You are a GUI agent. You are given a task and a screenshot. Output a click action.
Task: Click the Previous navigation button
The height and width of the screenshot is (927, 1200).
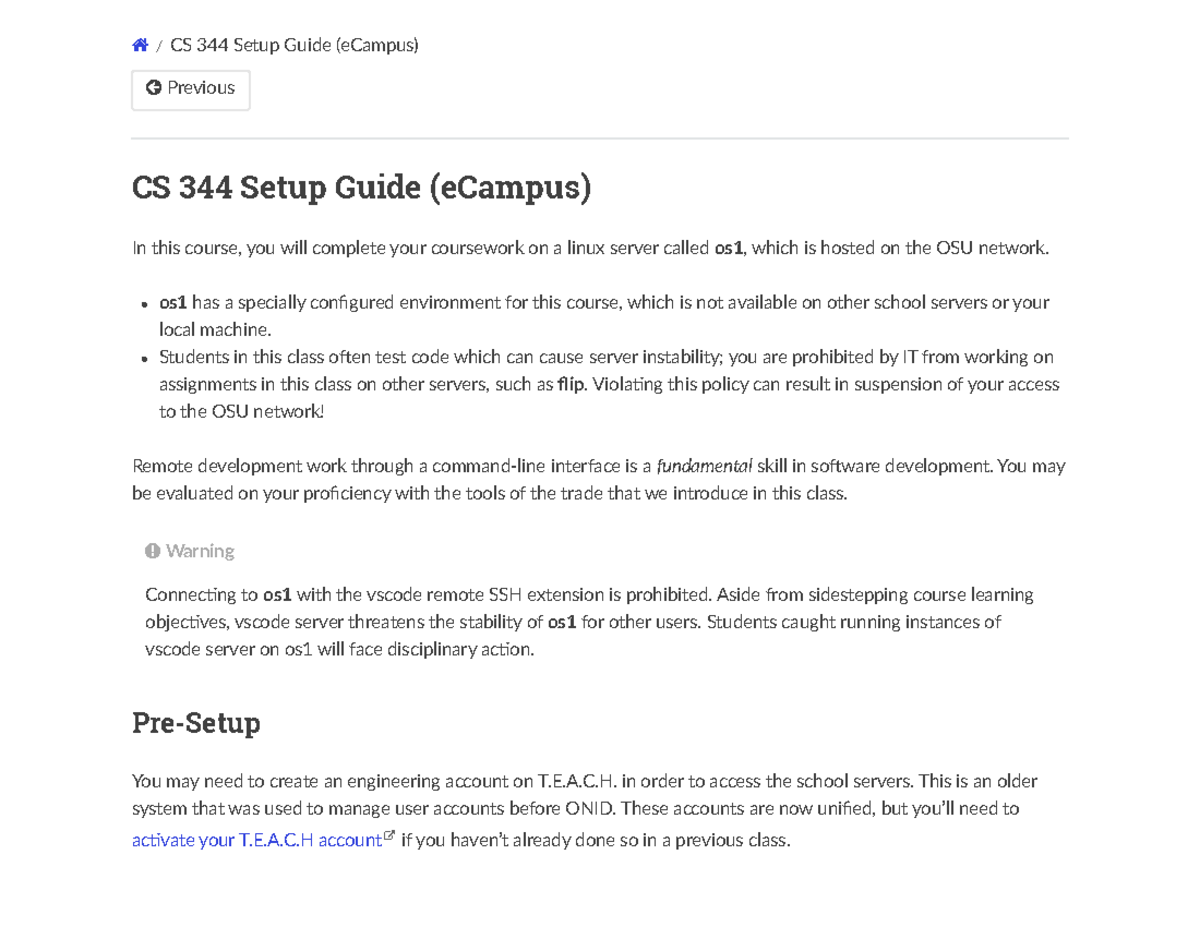point(190,88)
